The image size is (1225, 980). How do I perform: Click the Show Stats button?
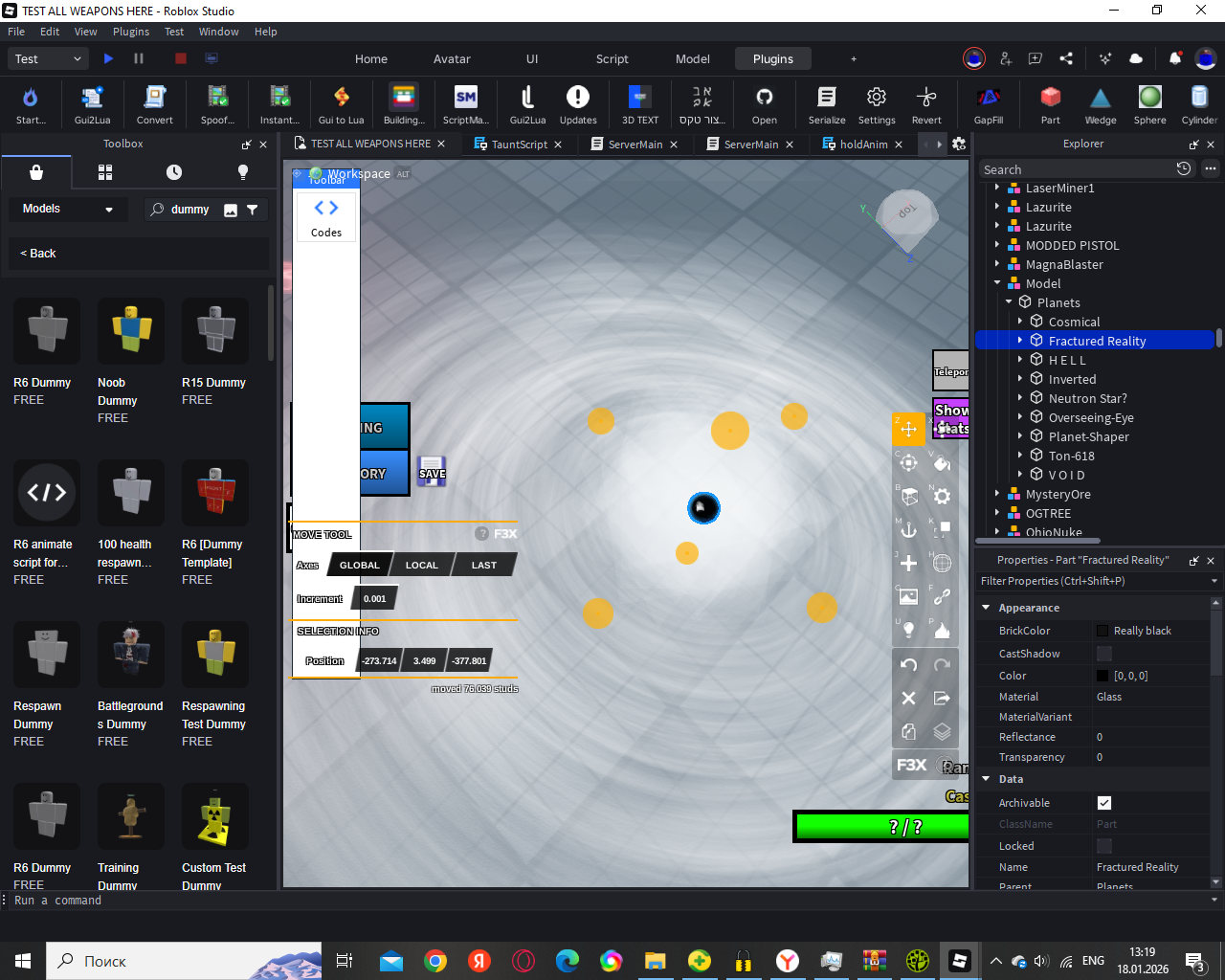[951, 419]
